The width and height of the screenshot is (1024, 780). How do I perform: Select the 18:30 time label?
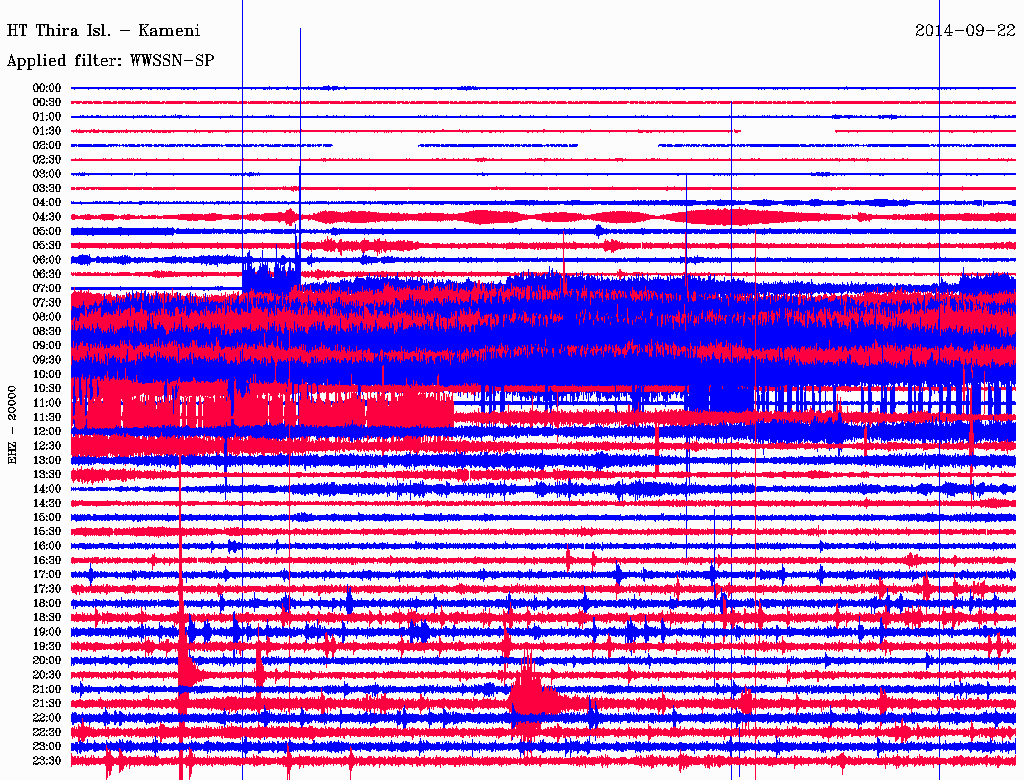(x=47, y=617)
